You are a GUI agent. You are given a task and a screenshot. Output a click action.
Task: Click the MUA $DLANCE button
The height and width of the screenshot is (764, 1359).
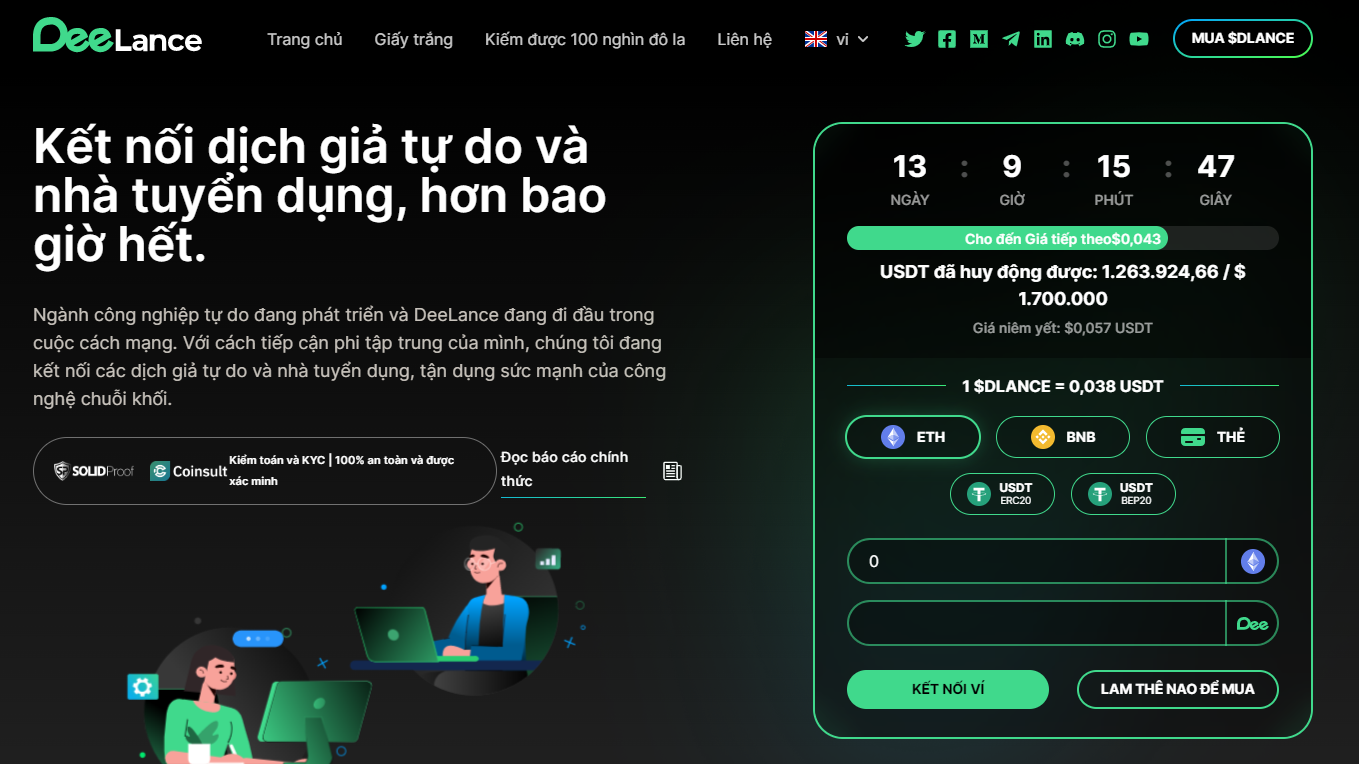click(1243, 38)
